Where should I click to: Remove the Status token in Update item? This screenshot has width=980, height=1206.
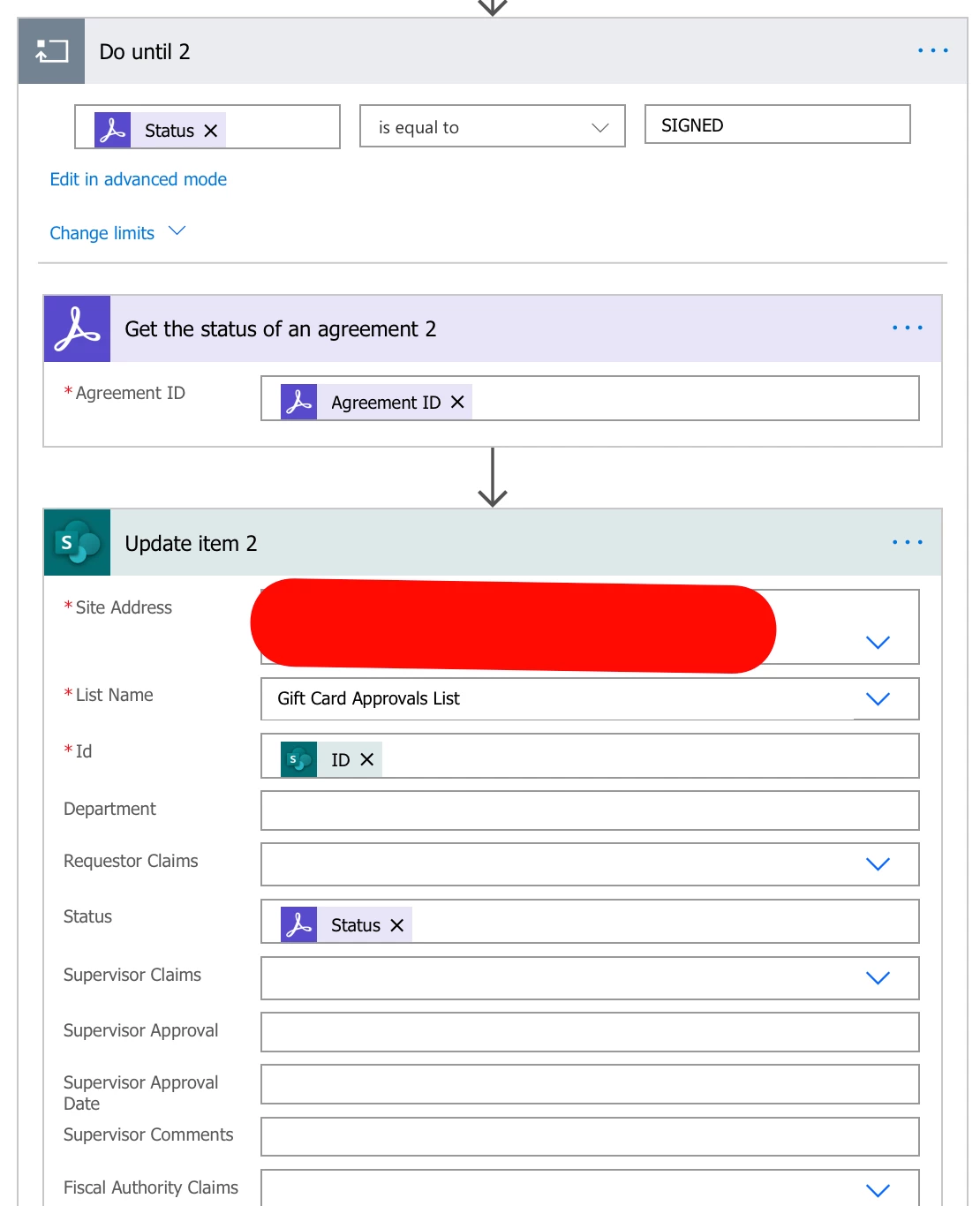pos(397,925)
